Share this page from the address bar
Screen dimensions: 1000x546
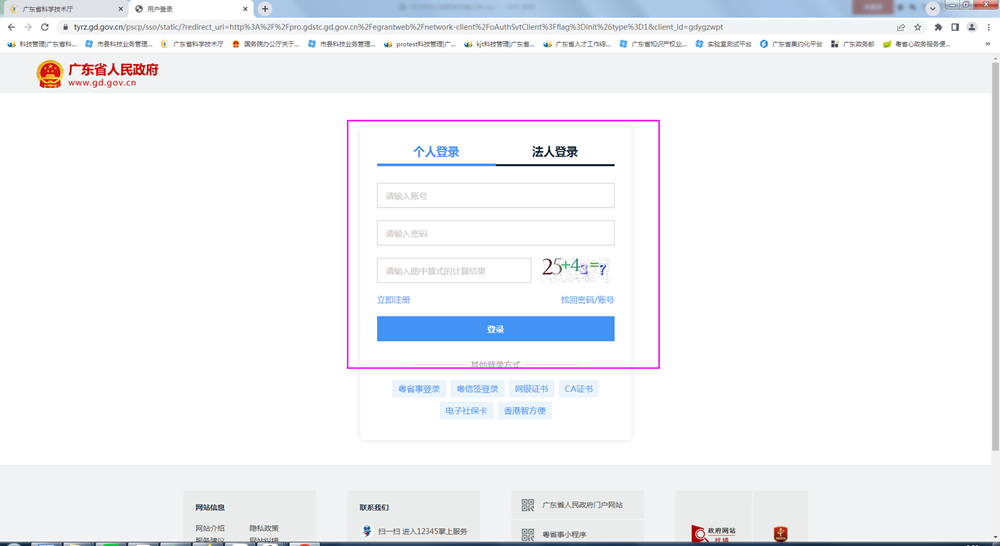click(x=901, y=27)
